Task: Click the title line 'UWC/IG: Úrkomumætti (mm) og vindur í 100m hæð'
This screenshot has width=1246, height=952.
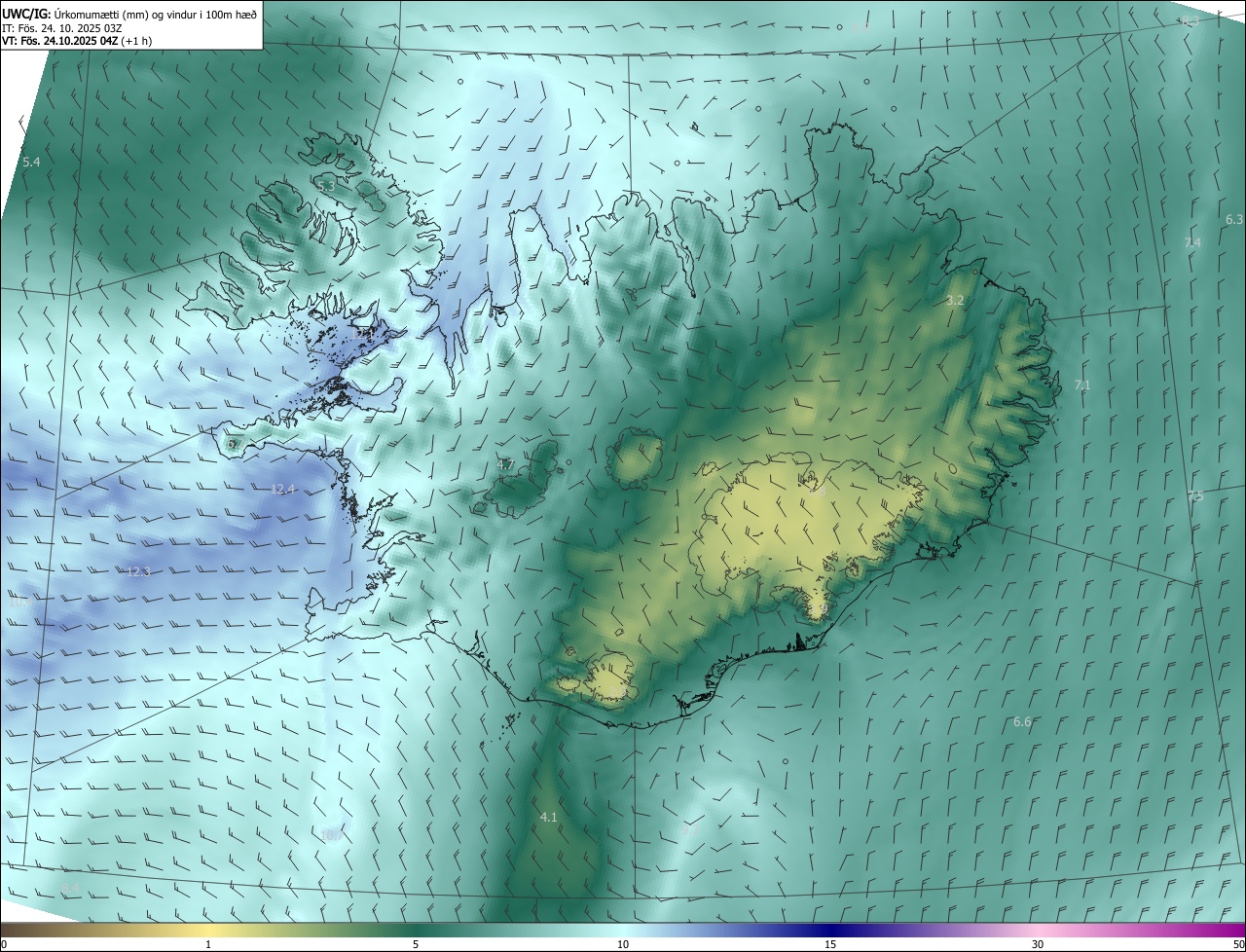Action: 129,13
